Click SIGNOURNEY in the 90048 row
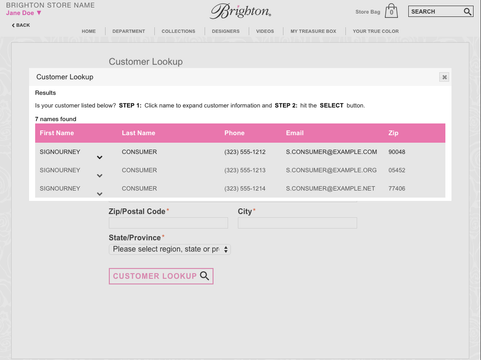This screenshot has width=481, height=360. pos(60,152)
